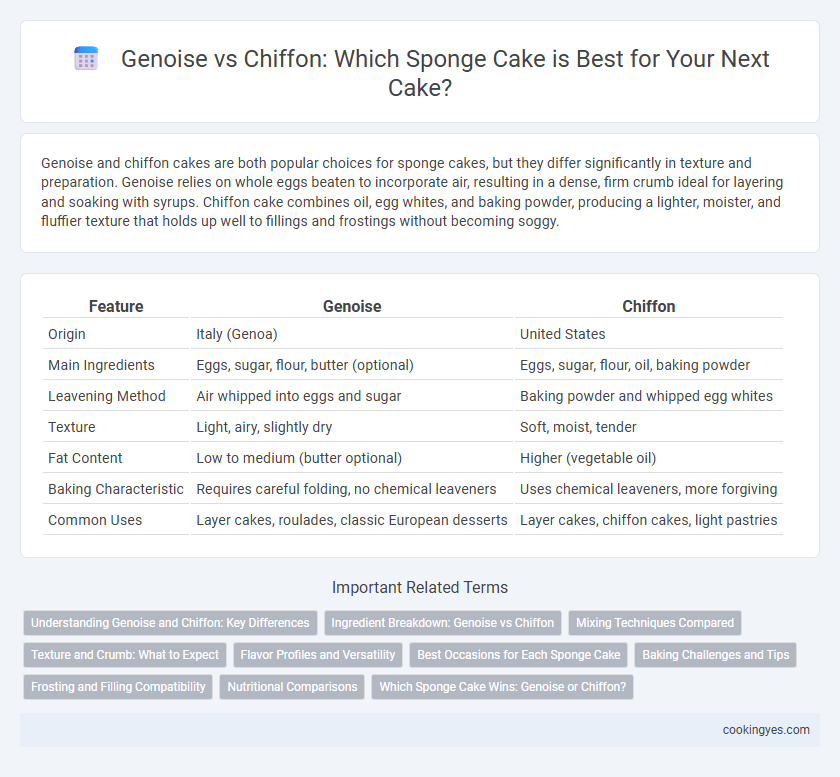This screenshot has height=777, width=840.
Task: Click the 'Higher (vegetable oil)' table cell
Action: [x=588, y=458]
